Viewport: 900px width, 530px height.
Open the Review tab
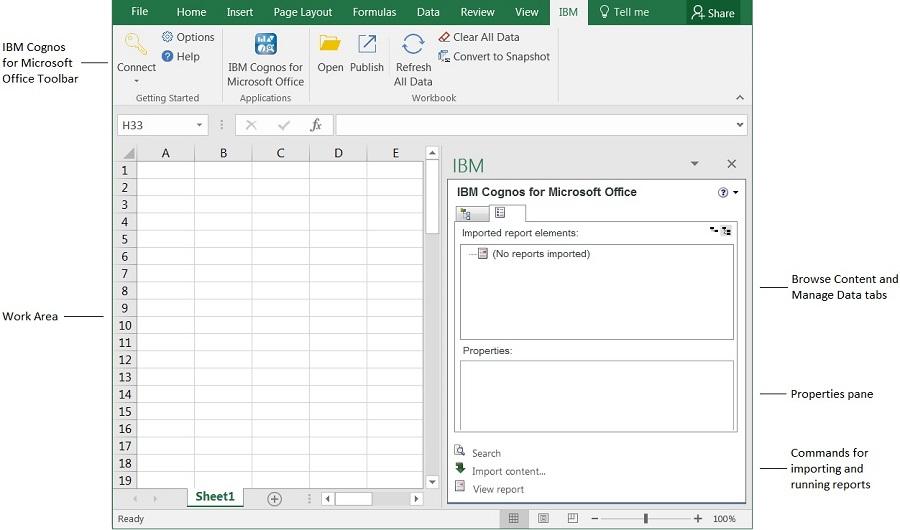point(477,12)
